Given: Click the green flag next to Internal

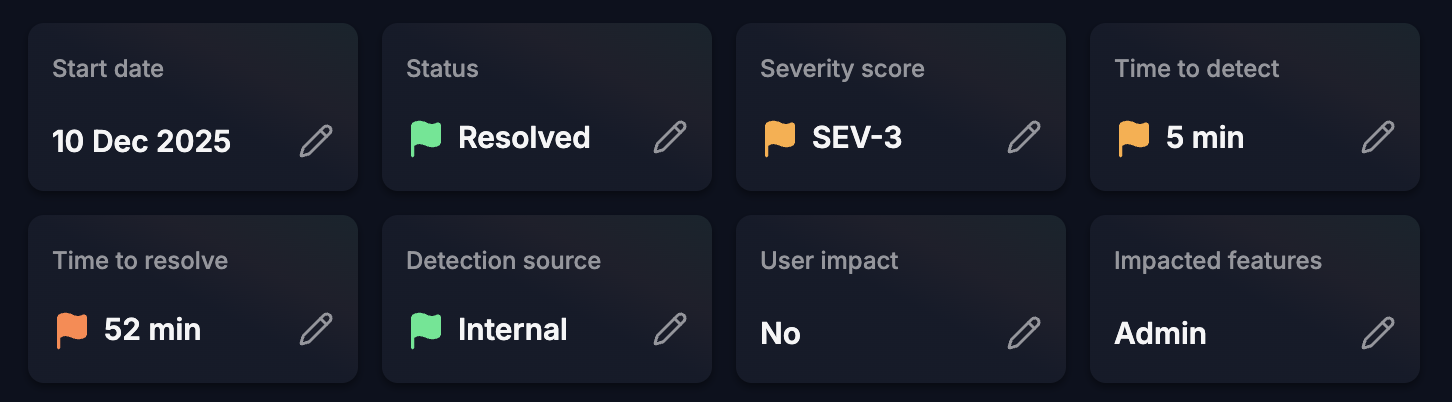Looking at the screenshot, I should tap(426, 330).
